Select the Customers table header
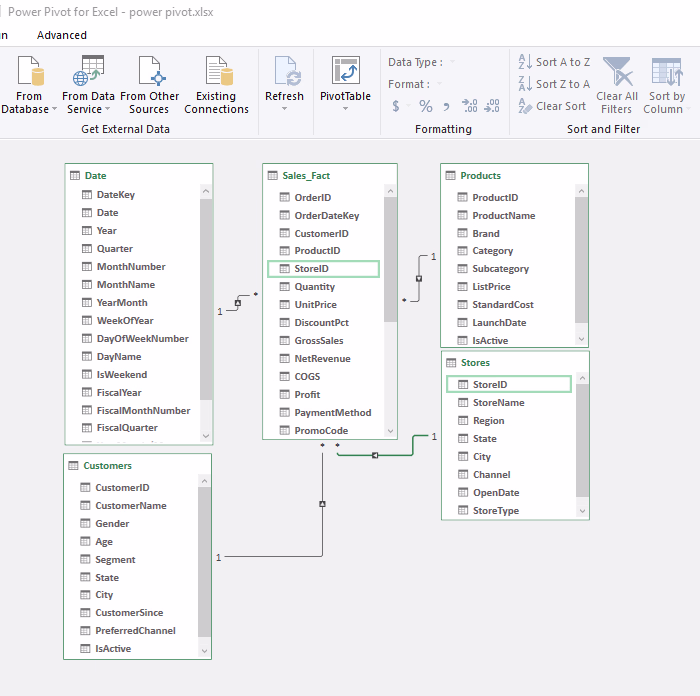The height and width of the screenshot is (696, 700). (x=137, y=466)
